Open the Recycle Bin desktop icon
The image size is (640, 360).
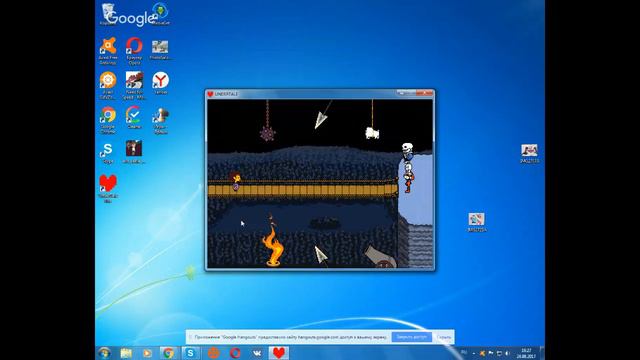(108, 14)
